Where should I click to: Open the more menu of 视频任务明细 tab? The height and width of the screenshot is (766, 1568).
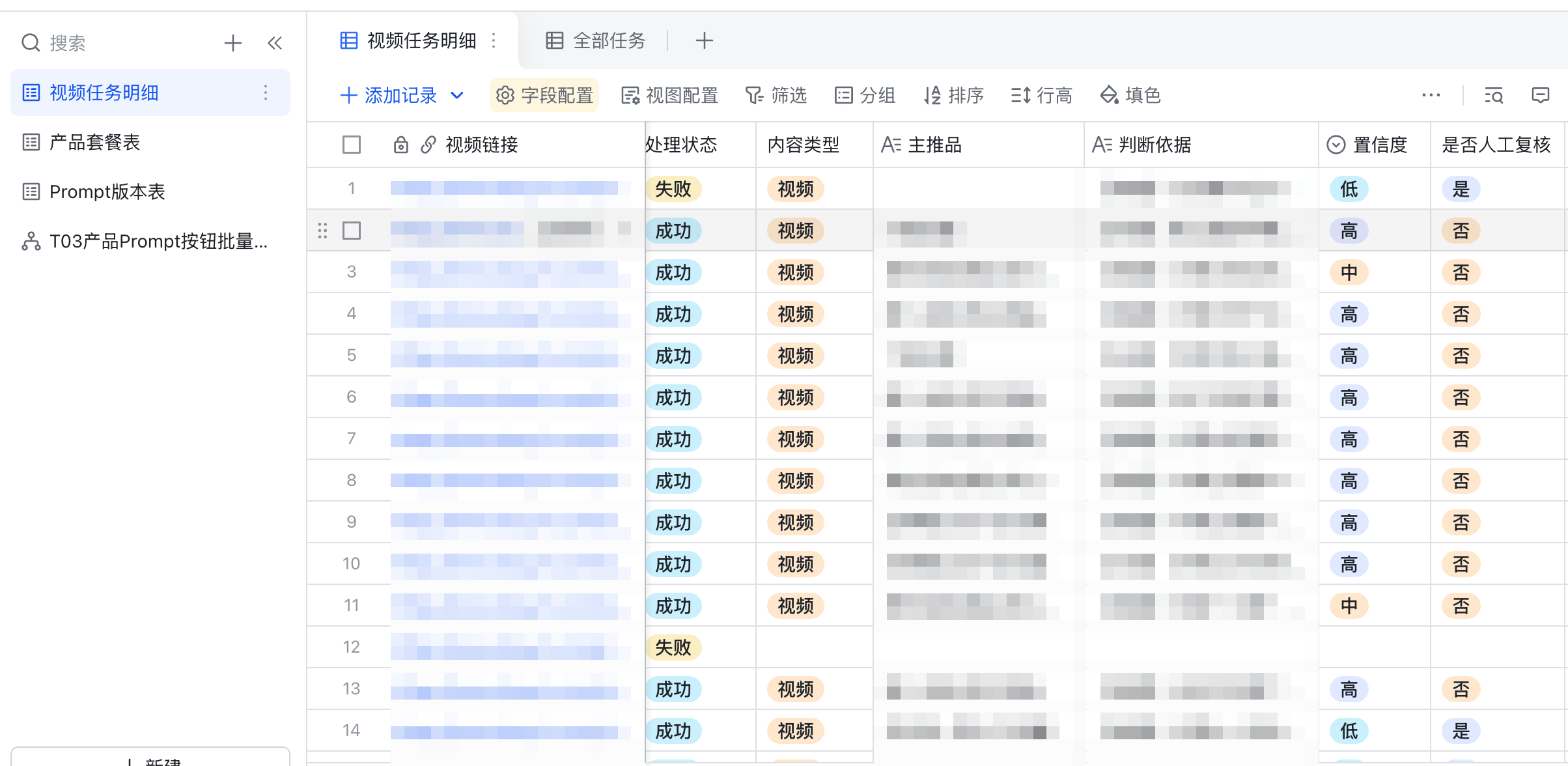click(494, 40)
